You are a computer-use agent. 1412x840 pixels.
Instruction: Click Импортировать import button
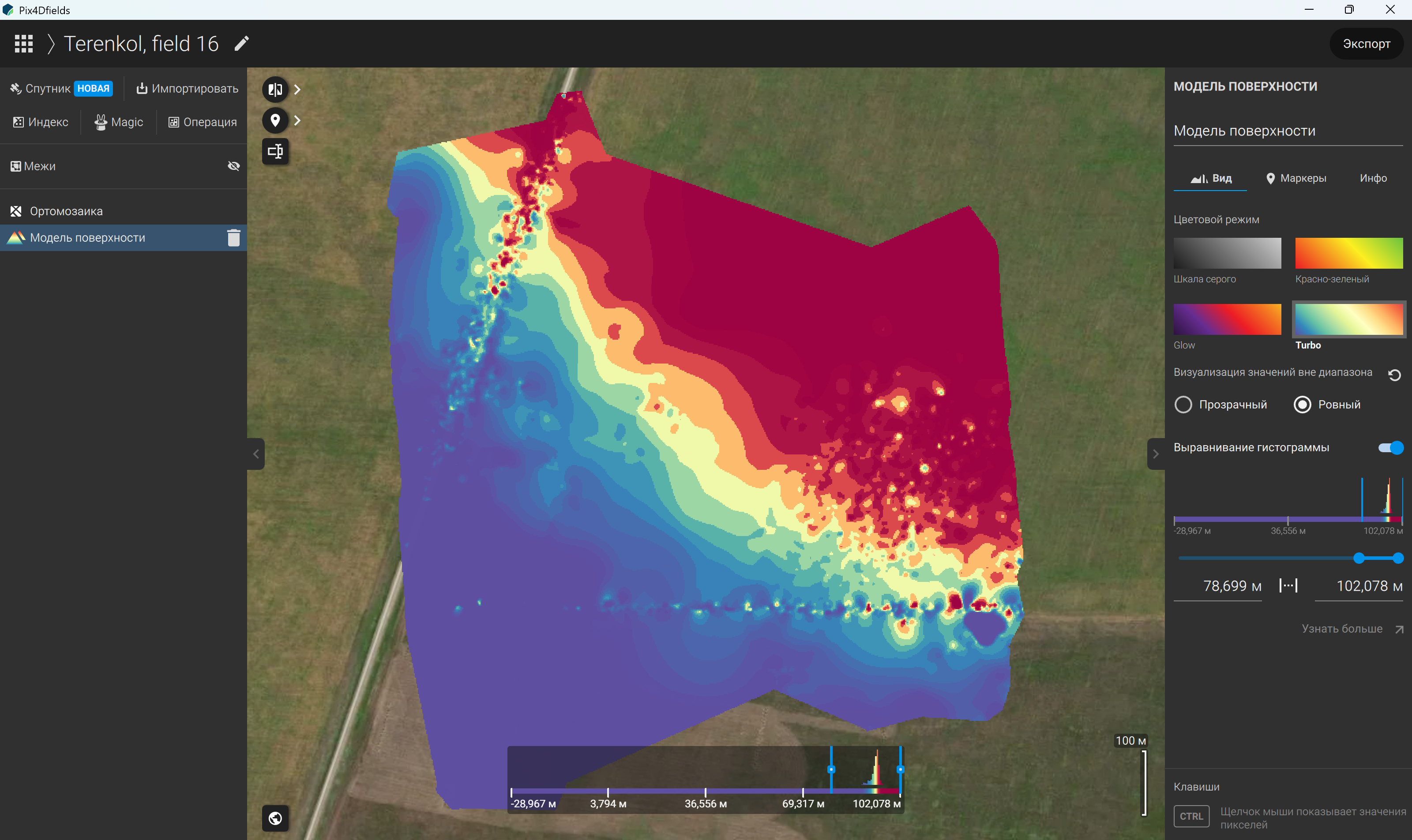pyautogui.click(x=188, y=88)
